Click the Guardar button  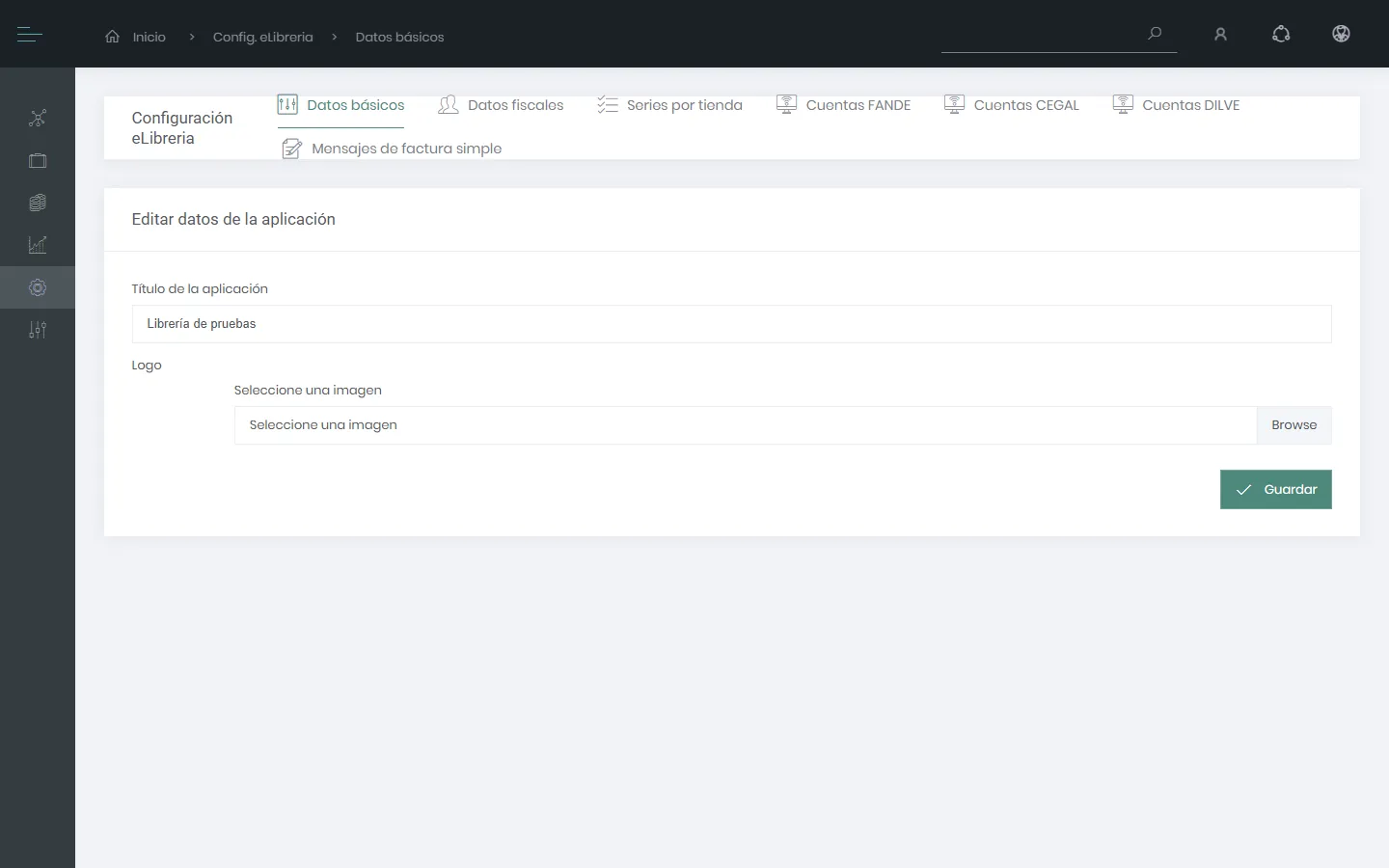(1275, 489)
